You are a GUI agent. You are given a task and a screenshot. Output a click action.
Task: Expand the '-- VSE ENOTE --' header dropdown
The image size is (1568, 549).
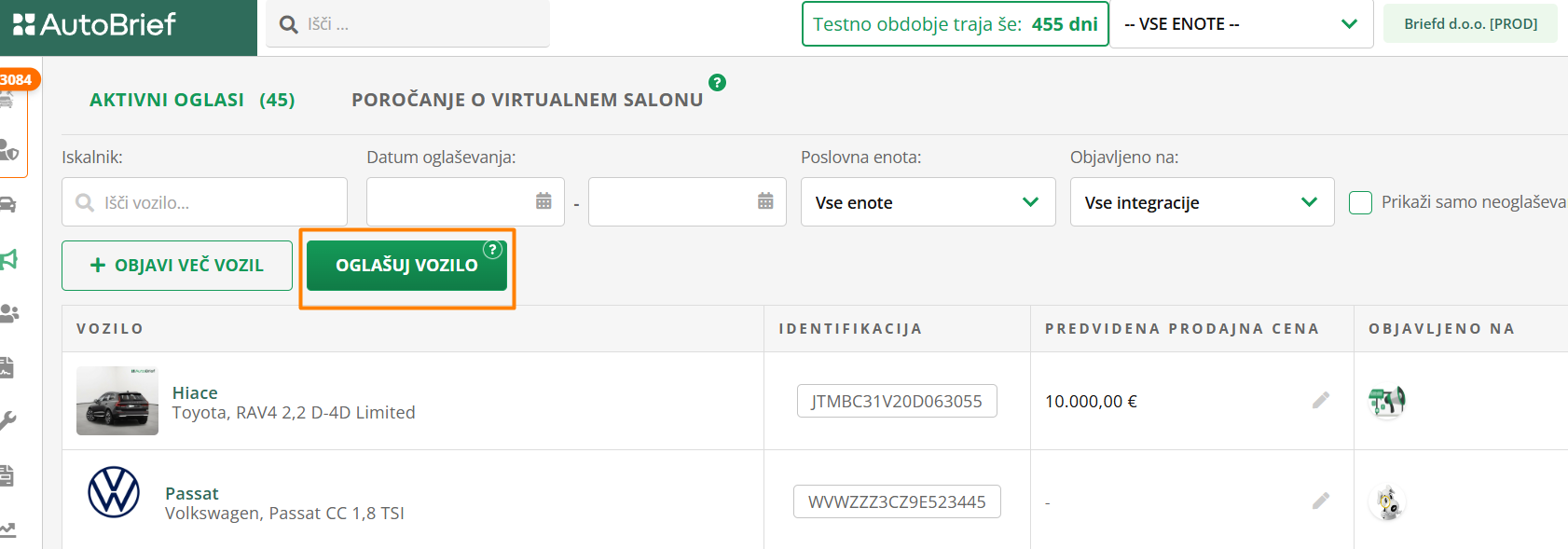click(1240, 24)
